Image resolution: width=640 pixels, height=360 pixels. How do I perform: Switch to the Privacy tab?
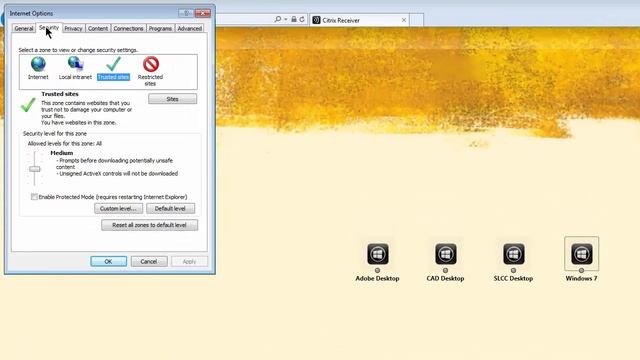[x=73, y=29]
